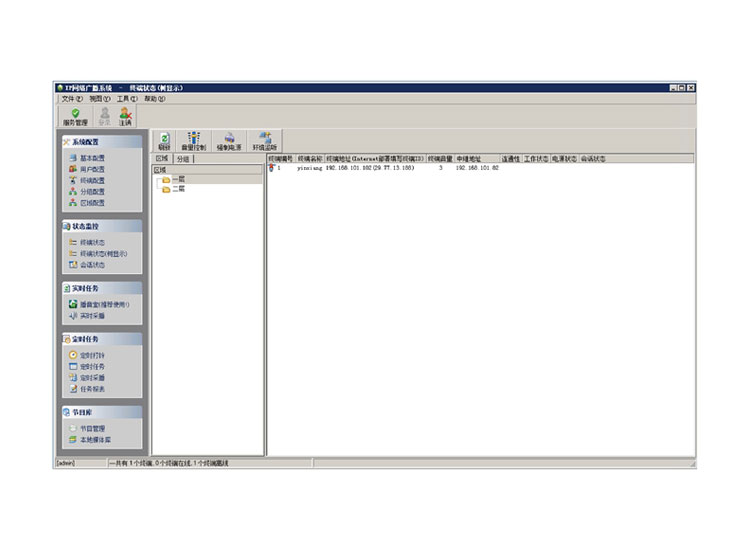Image resolution: width=750 pixels, height=550 pixels.
Task: Select the 一层 folder in tree
Action: [177, 180]
